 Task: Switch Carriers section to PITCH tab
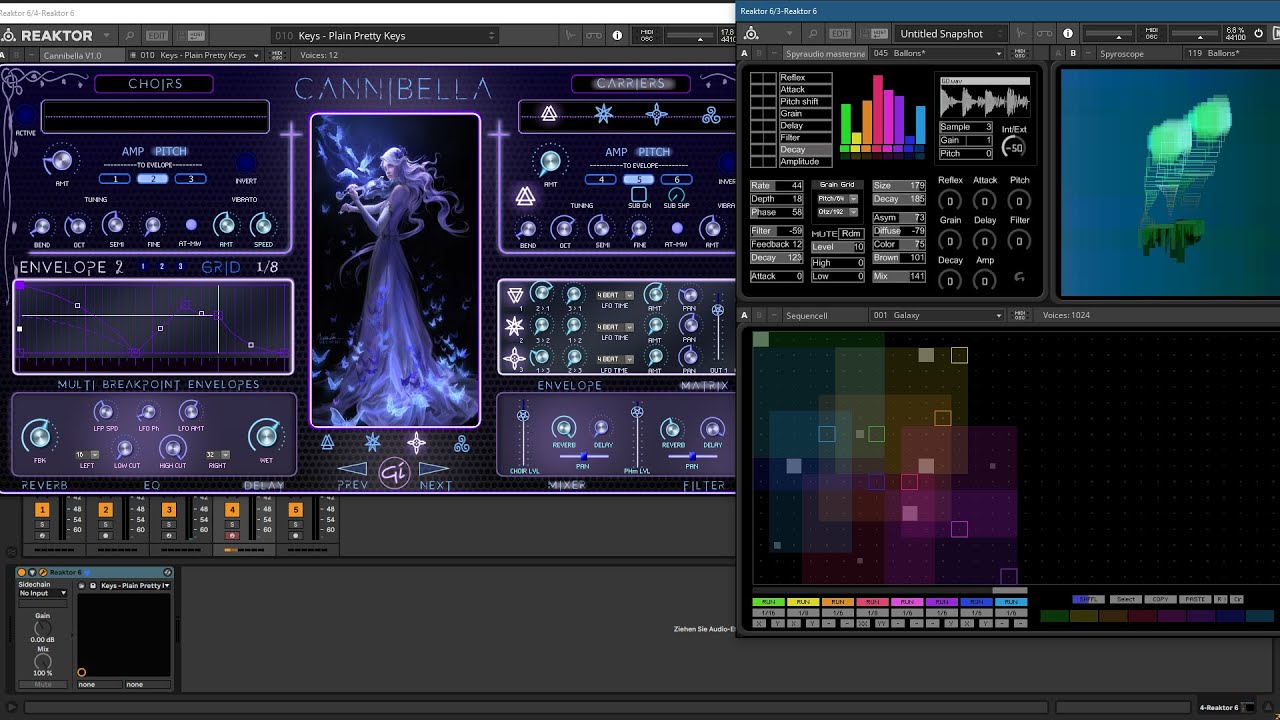653,152
